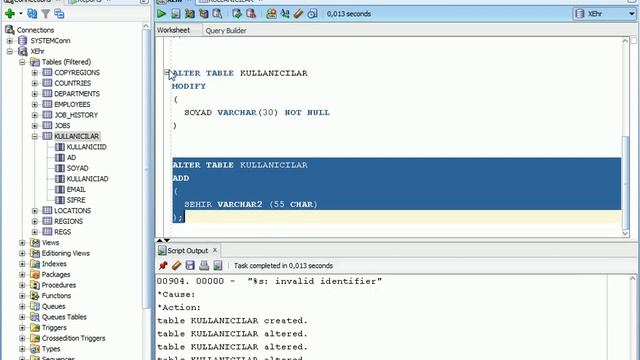Click the SOYAD VARCHAR(30) NOT NULL line

[x=257, y=112]
